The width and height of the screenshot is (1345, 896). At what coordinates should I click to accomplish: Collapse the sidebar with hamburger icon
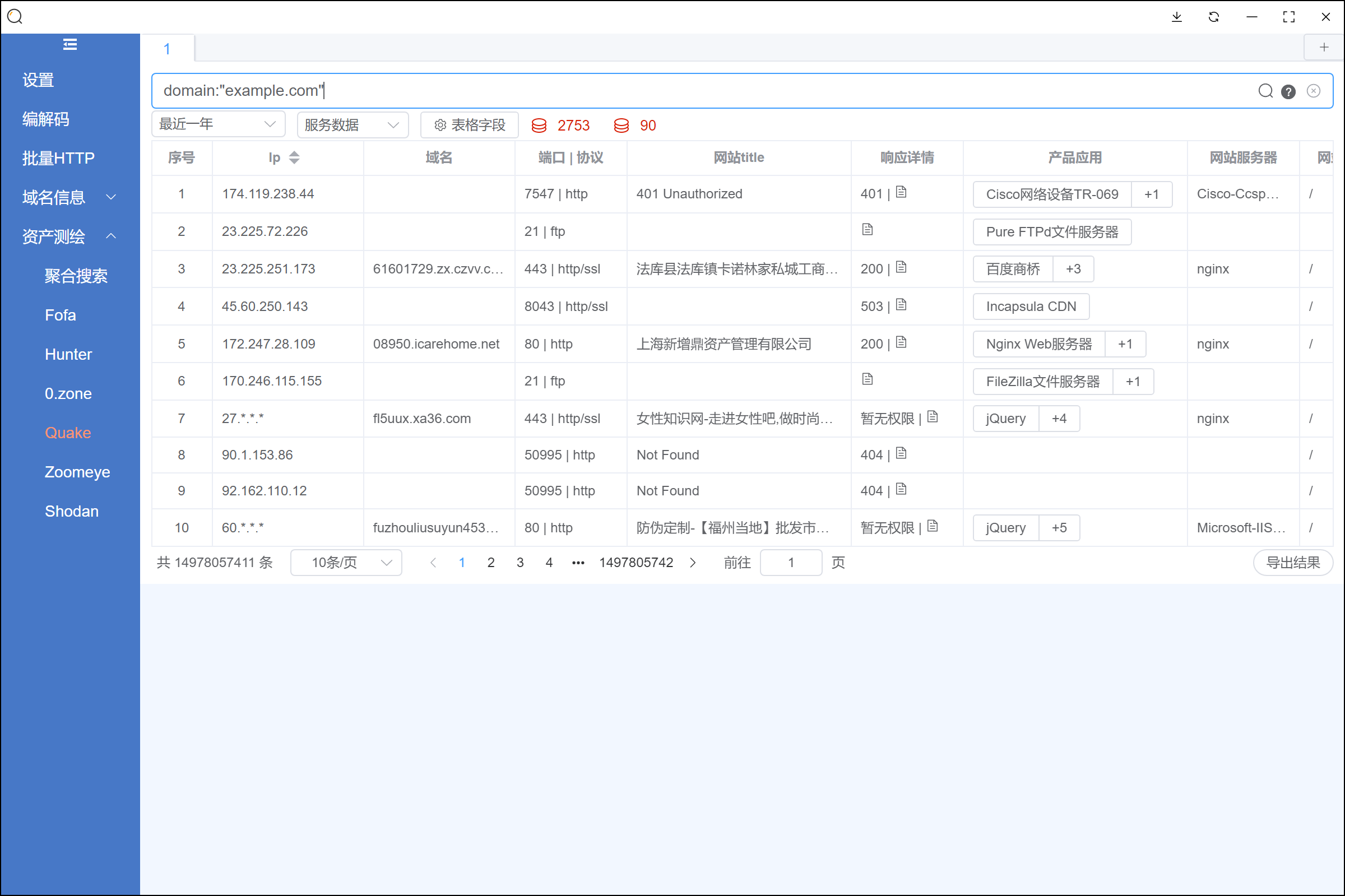click(x=69, y=45)
